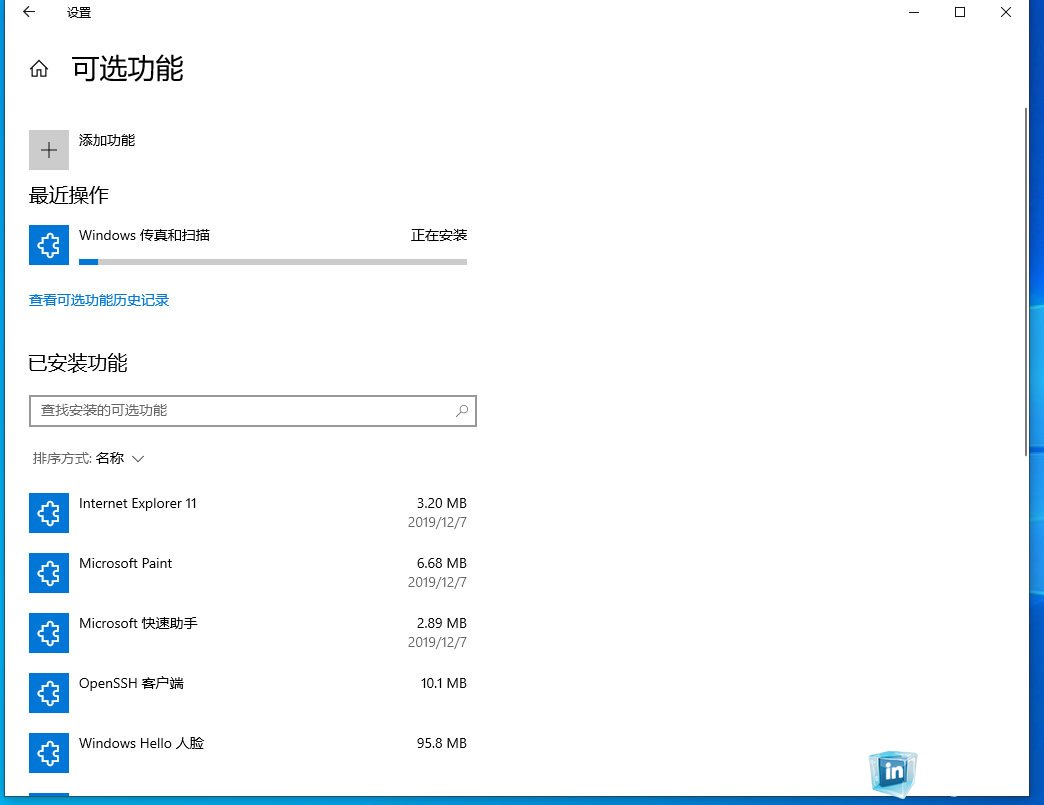Click the 6.68 MB size value
This screenshot has height=805, width=1044.
point(441,563)
